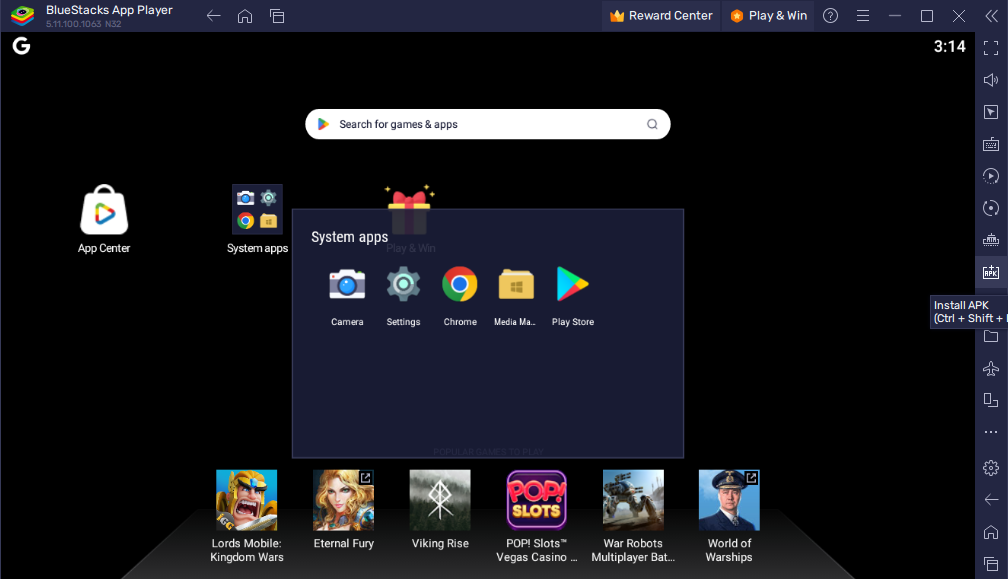Open War Robots Multiplayer Battles
Image resolution: width=1008 pixels, height=579 pixels.
[x=633, y=500]
